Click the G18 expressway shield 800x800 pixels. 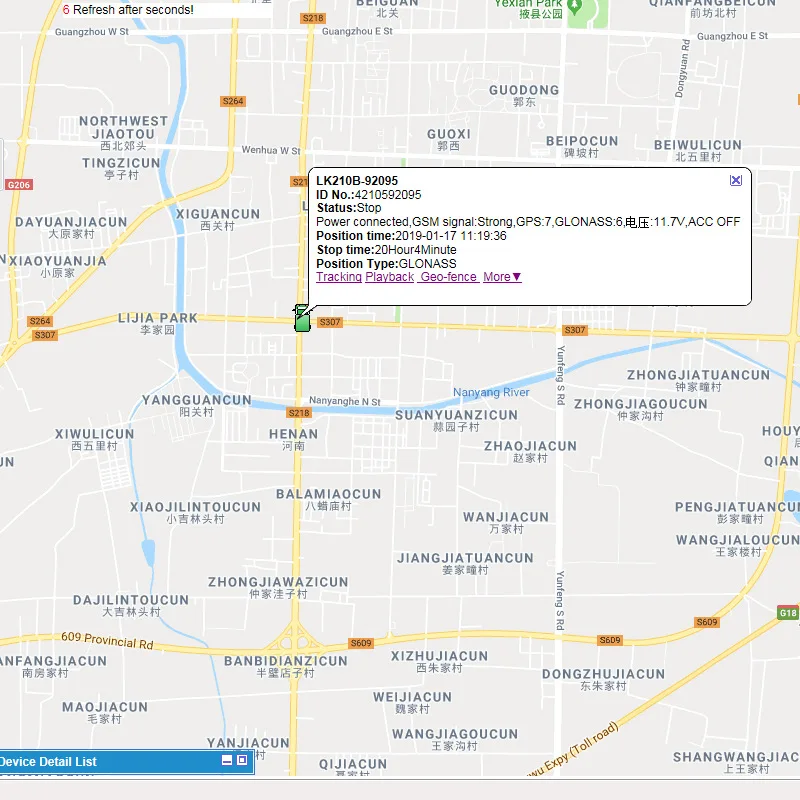(788, 613)
